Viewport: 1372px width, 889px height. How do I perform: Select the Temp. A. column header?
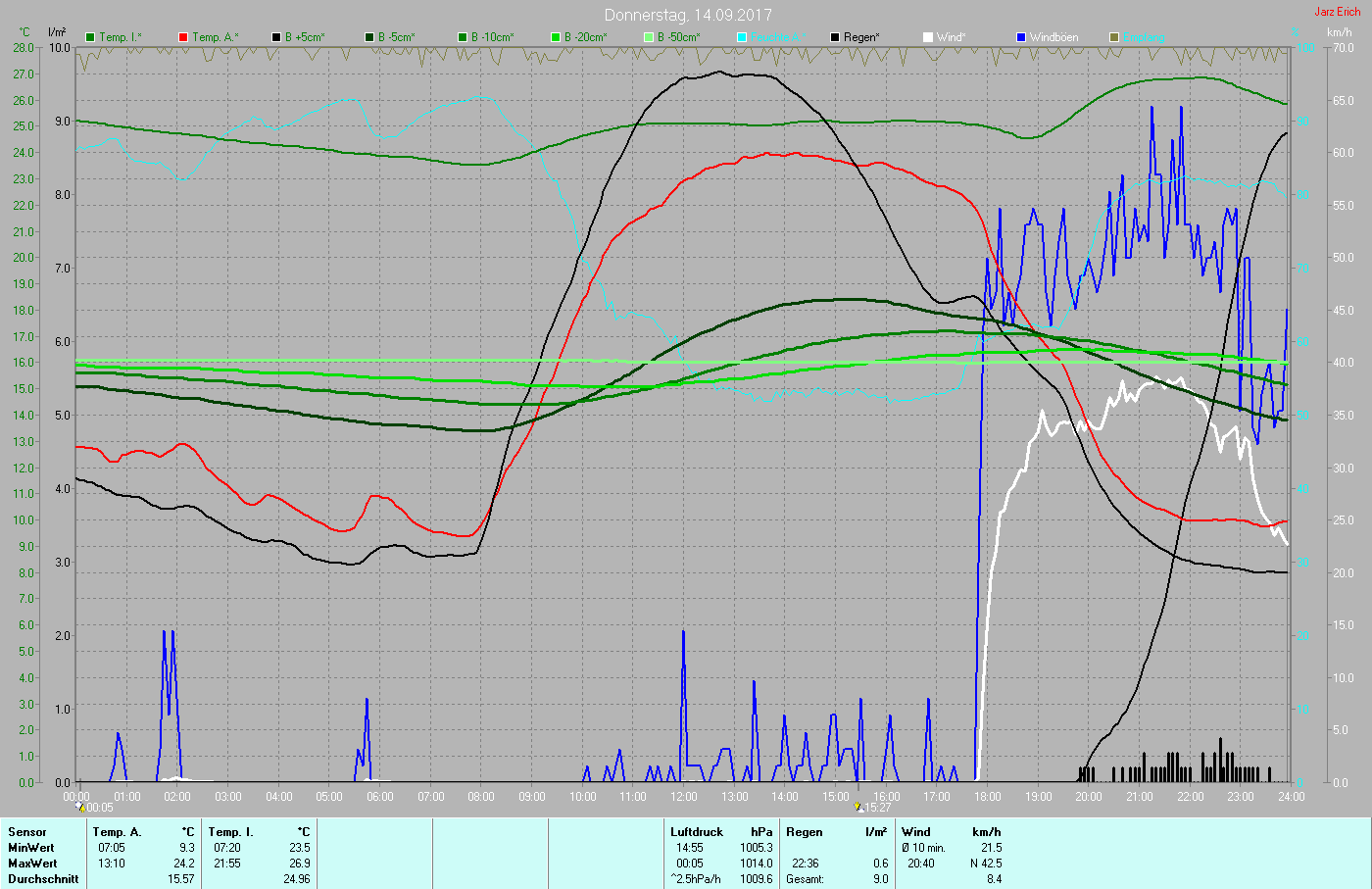click(x=117, y=832)
